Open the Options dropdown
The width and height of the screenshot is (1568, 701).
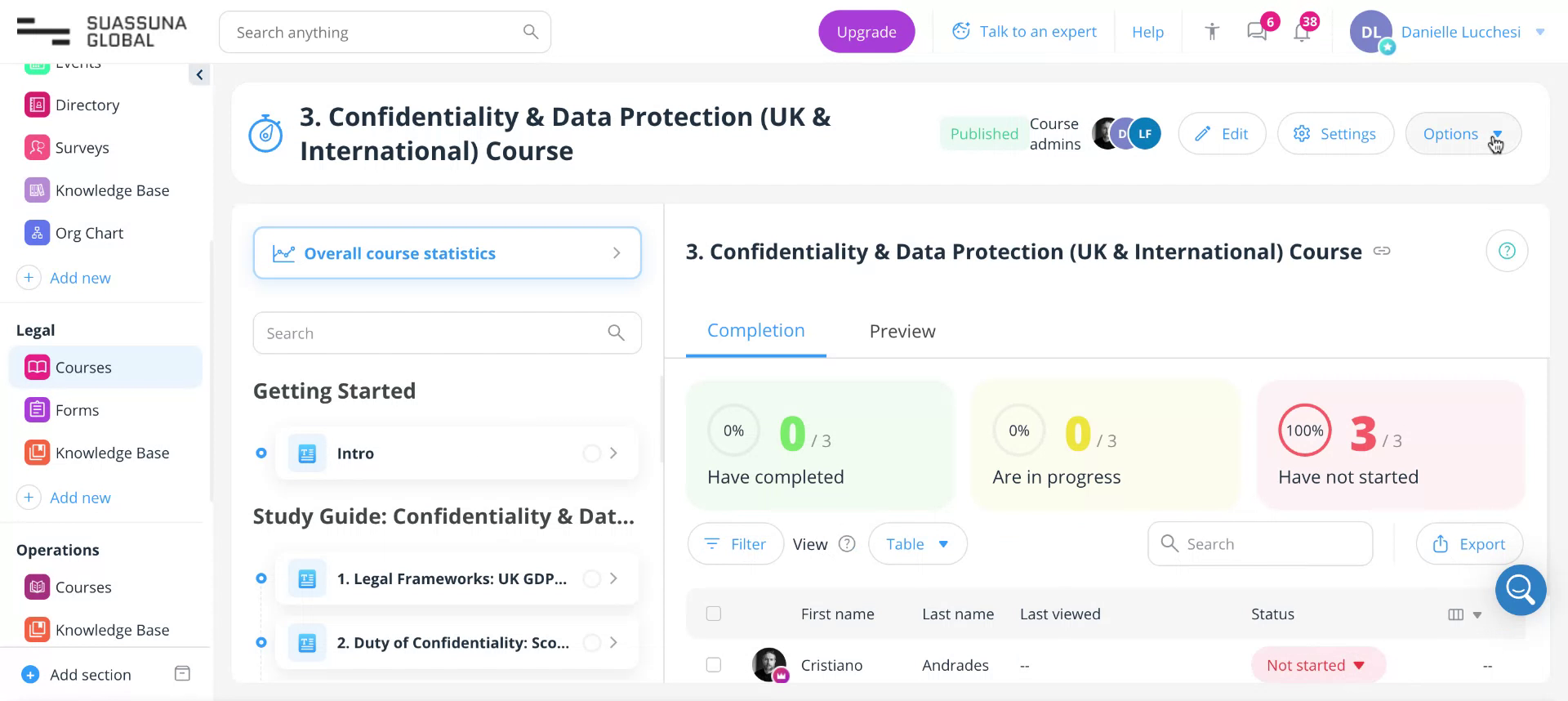[x=1462, y=134]
